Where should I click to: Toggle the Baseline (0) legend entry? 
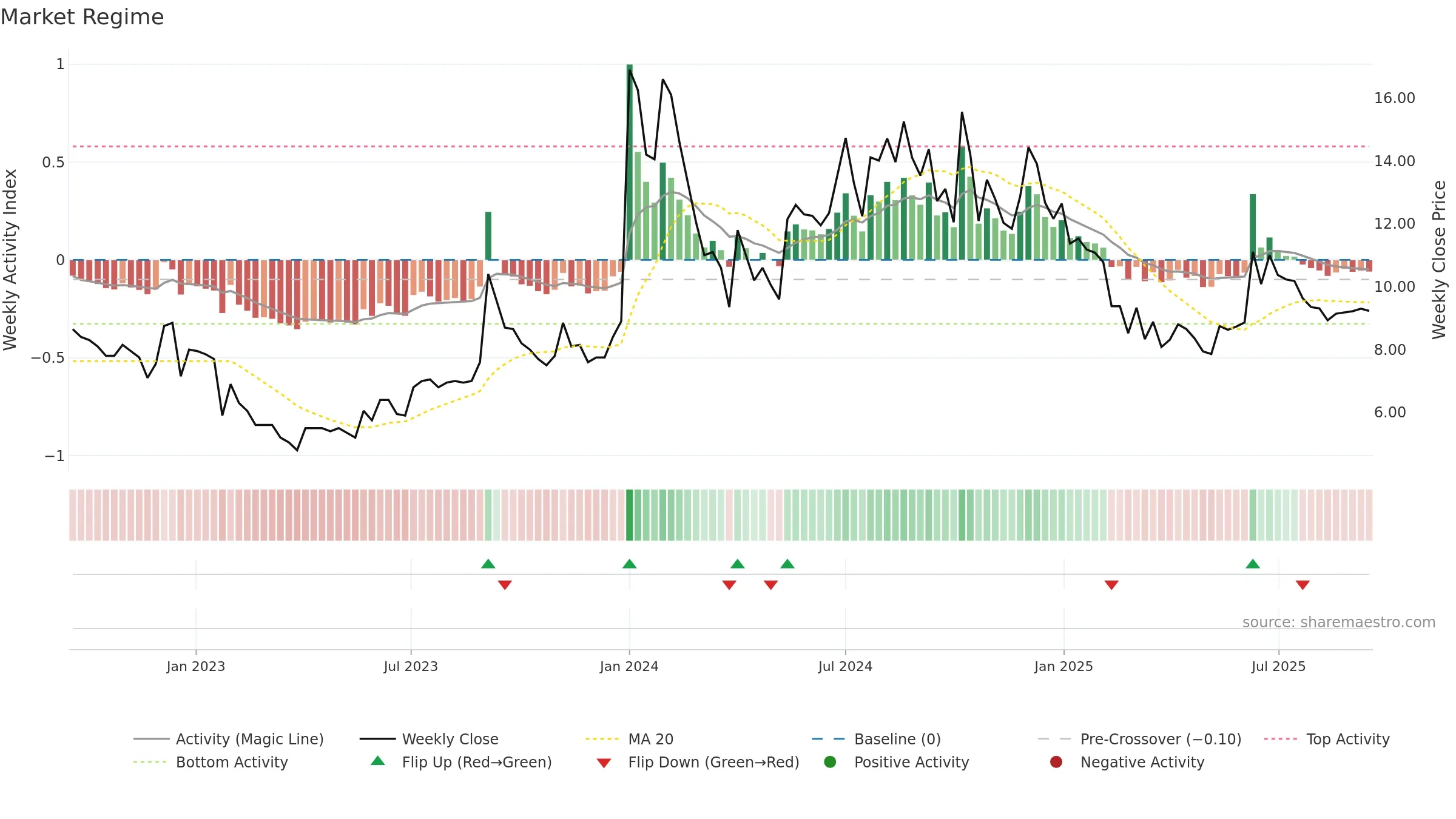[x=876, y=739]
